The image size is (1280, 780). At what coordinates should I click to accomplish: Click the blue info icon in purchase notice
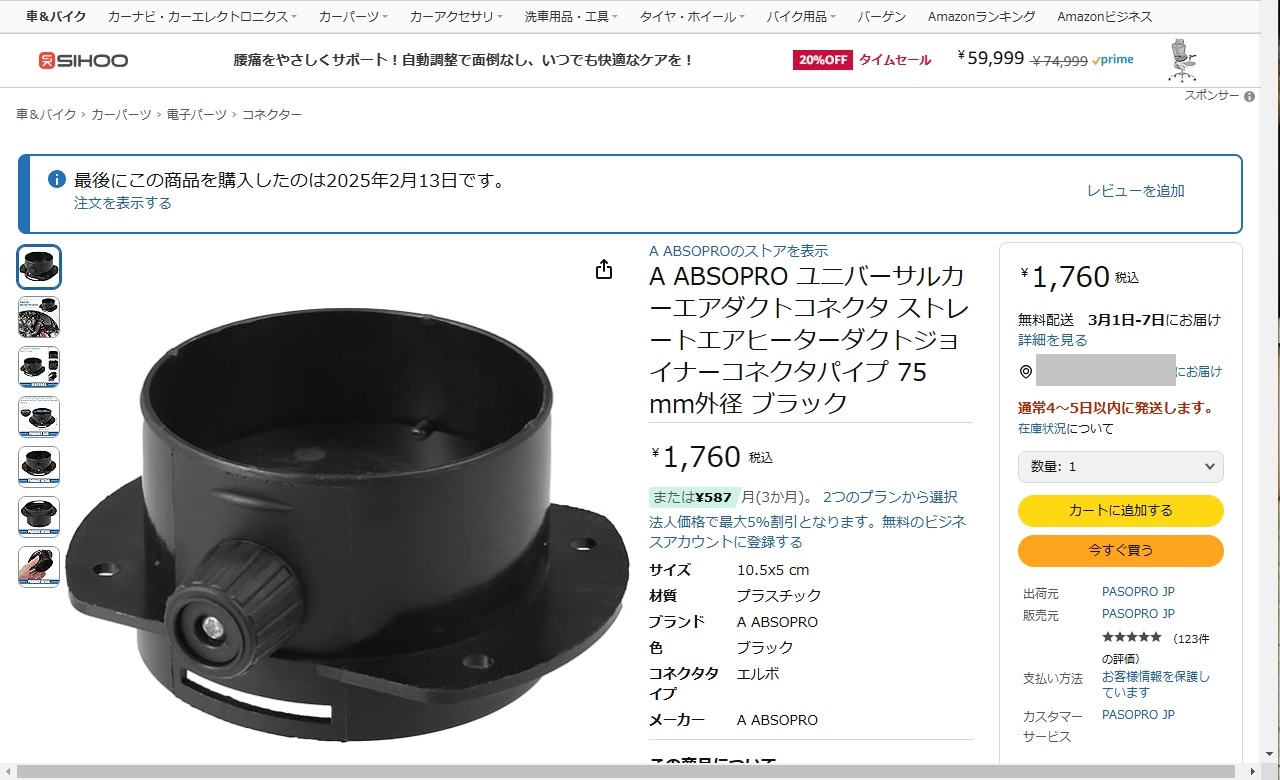pyautogui.click(x=57, y=180)
